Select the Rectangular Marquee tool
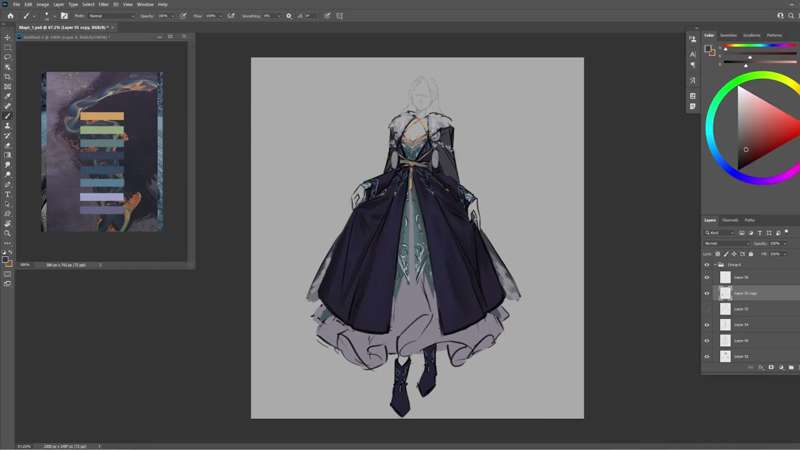 pos(7,47)
